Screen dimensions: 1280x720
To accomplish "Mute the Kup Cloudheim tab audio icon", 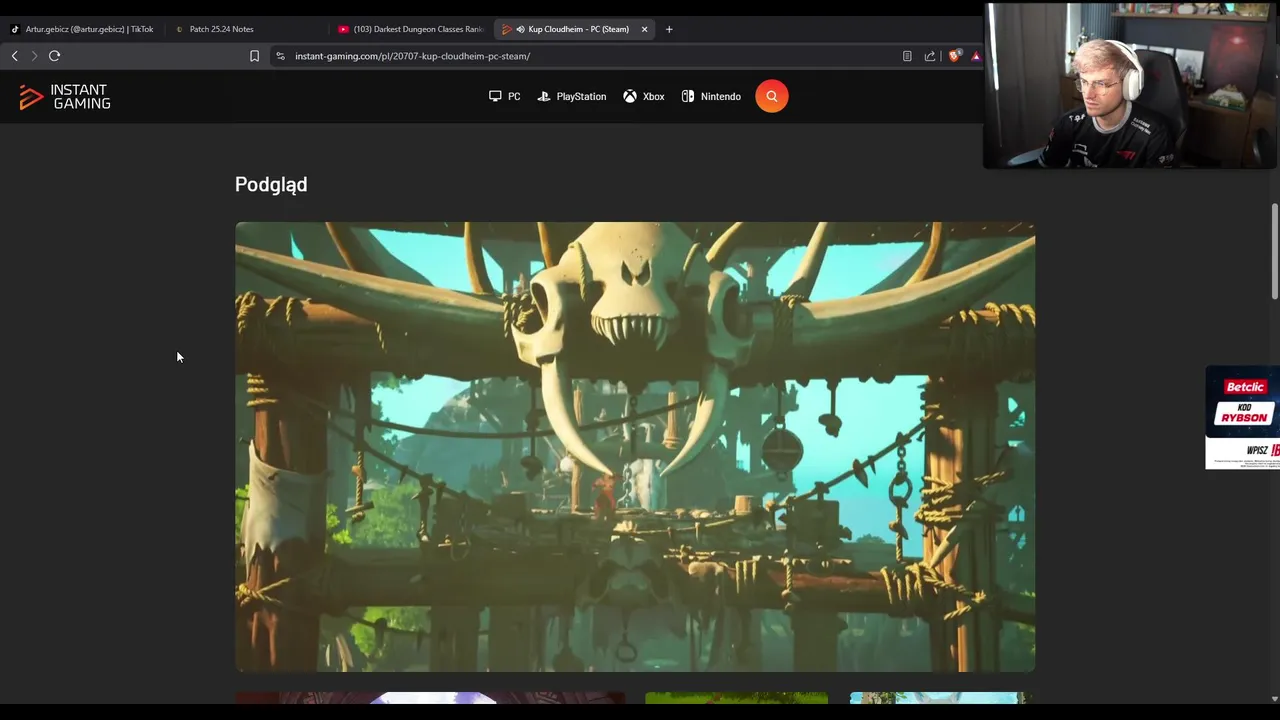I will point(520,29).
